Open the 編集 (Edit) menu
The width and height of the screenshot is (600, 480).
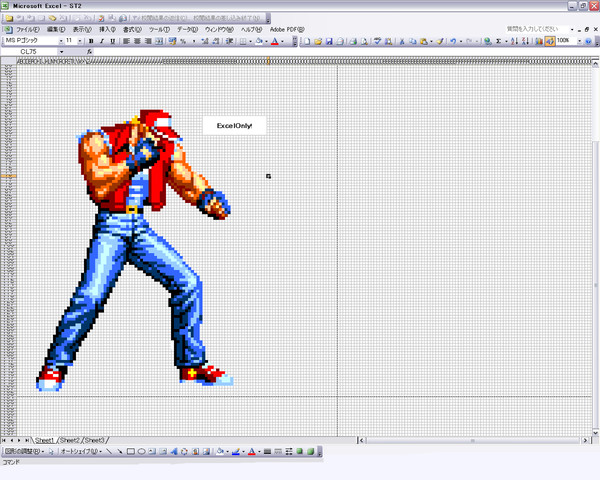coord(56,29)
